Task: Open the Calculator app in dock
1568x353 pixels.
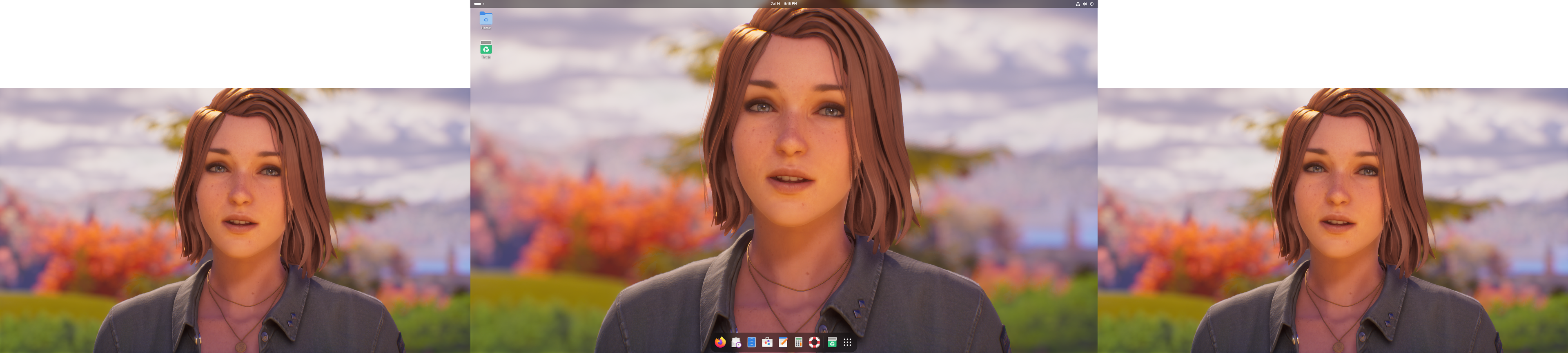Action: coord(799,342)
